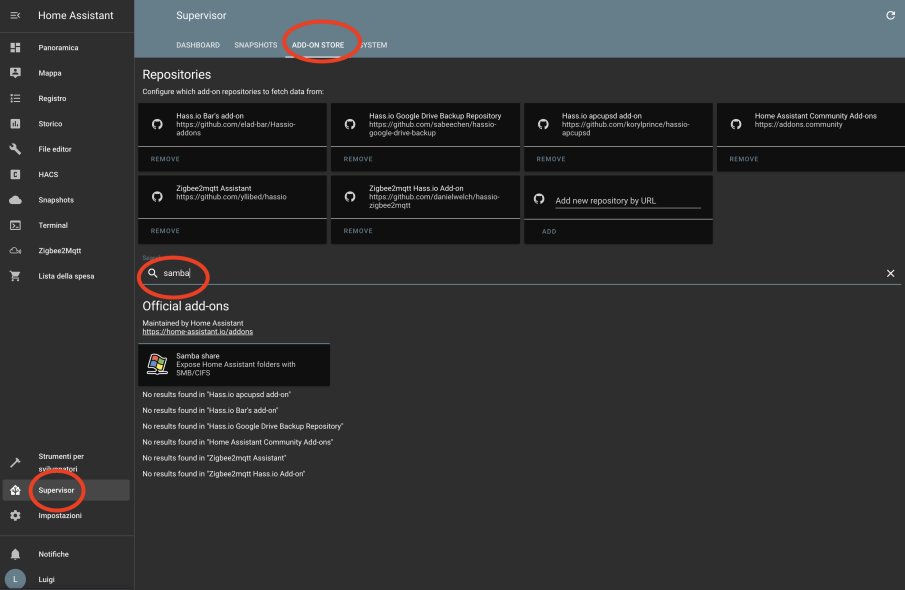
Task: Click the GitHub icon of Hass.io Bar's add-on
Action: point(157,124)
